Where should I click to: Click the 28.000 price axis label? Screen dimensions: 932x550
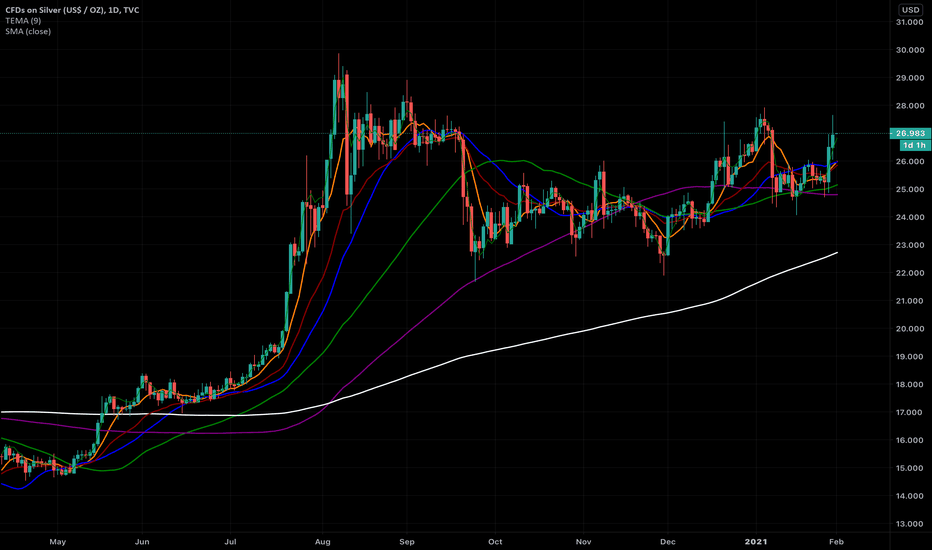(909, 106)
